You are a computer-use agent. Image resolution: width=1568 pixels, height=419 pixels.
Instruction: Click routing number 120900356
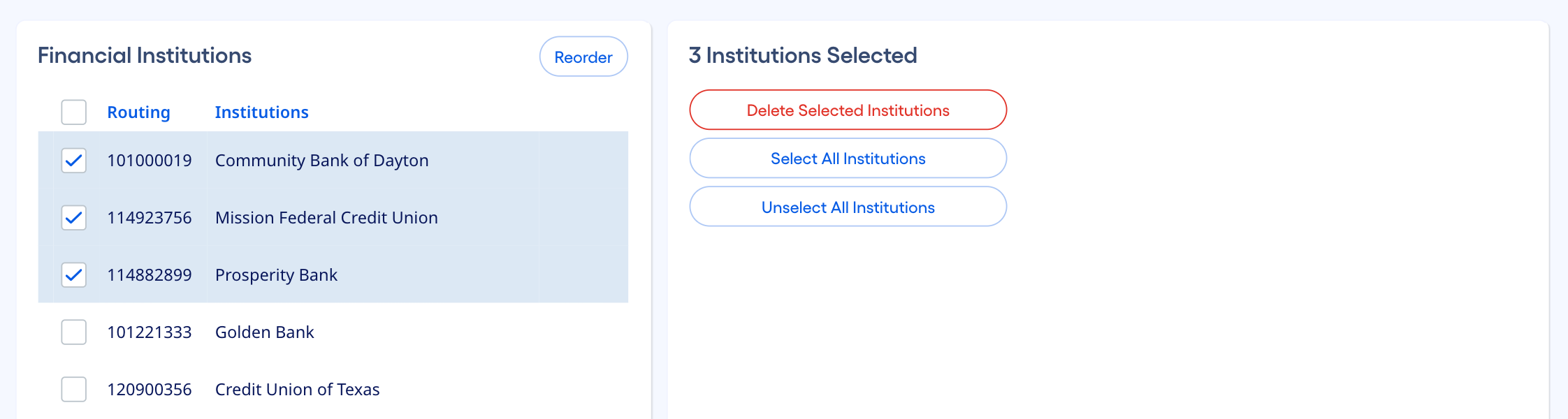click(x=150, y=389)
